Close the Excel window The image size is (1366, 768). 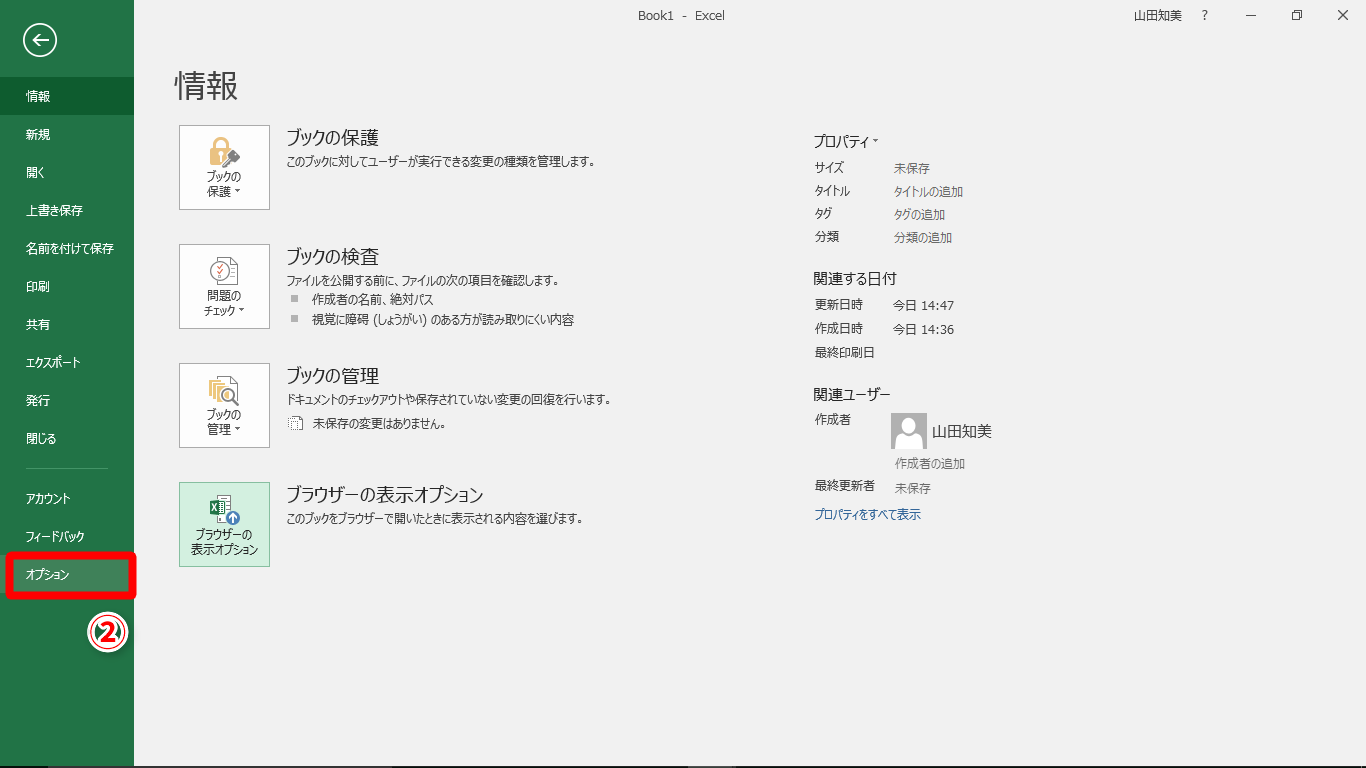click(x=1343, y=15)
